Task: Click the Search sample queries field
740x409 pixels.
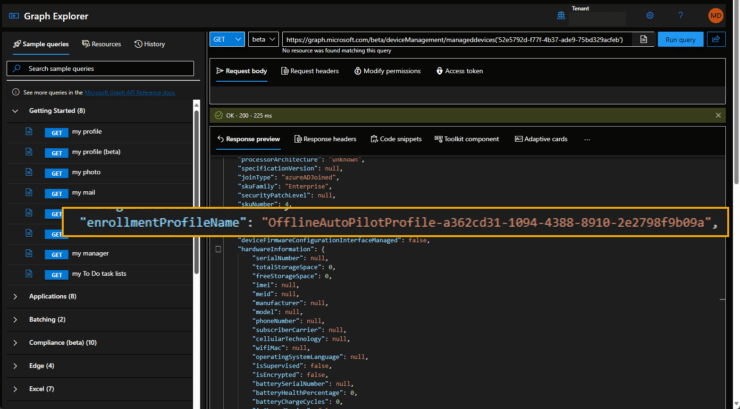Action: point(100,68)
